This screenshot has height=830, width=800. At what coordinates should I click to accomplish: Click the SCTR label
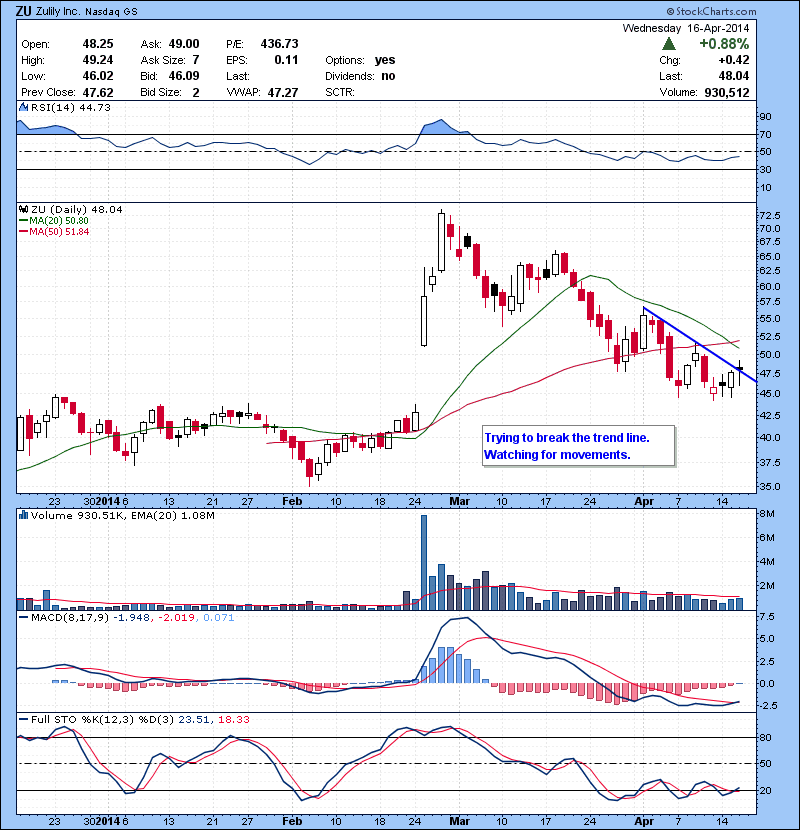[340, 92]
